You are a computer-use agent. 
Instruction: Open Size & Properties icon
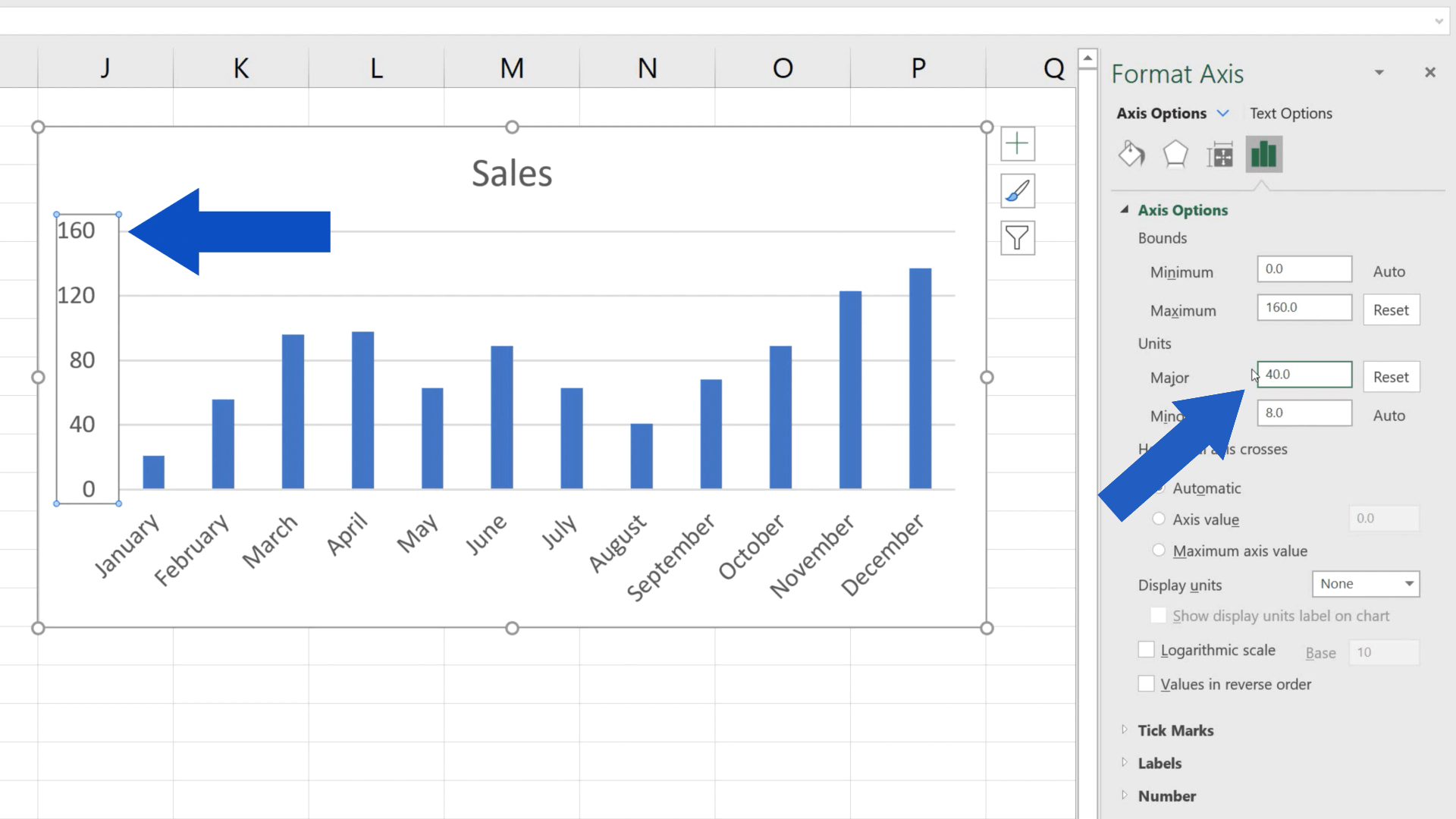point(1219,155)
